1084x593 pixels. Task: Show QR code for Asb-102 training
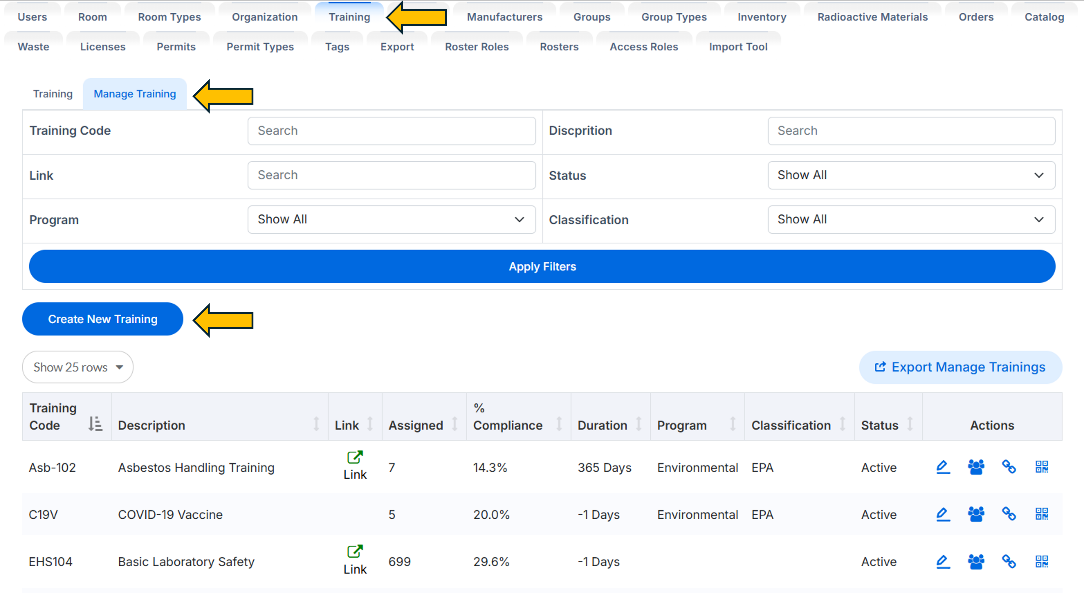point(1042,468)
